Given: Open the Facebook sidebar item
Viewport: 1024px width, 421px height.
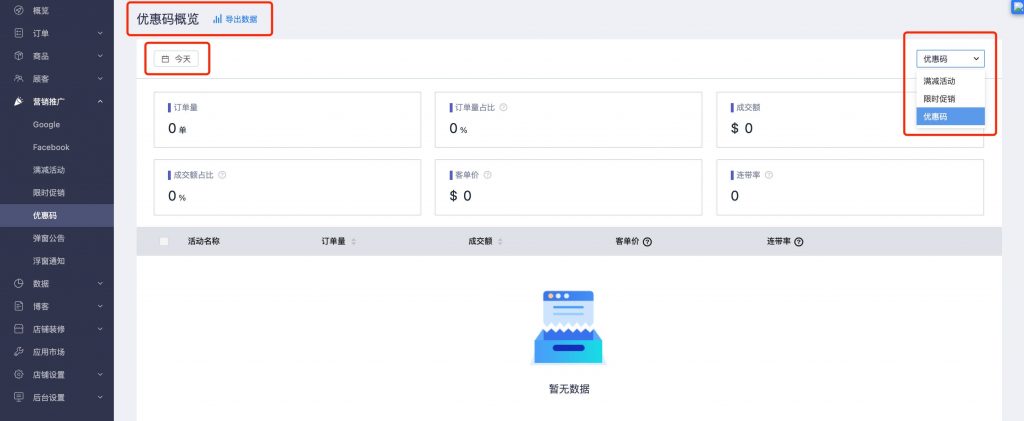Looking at the screenshot, I should (x=51, y=147).
